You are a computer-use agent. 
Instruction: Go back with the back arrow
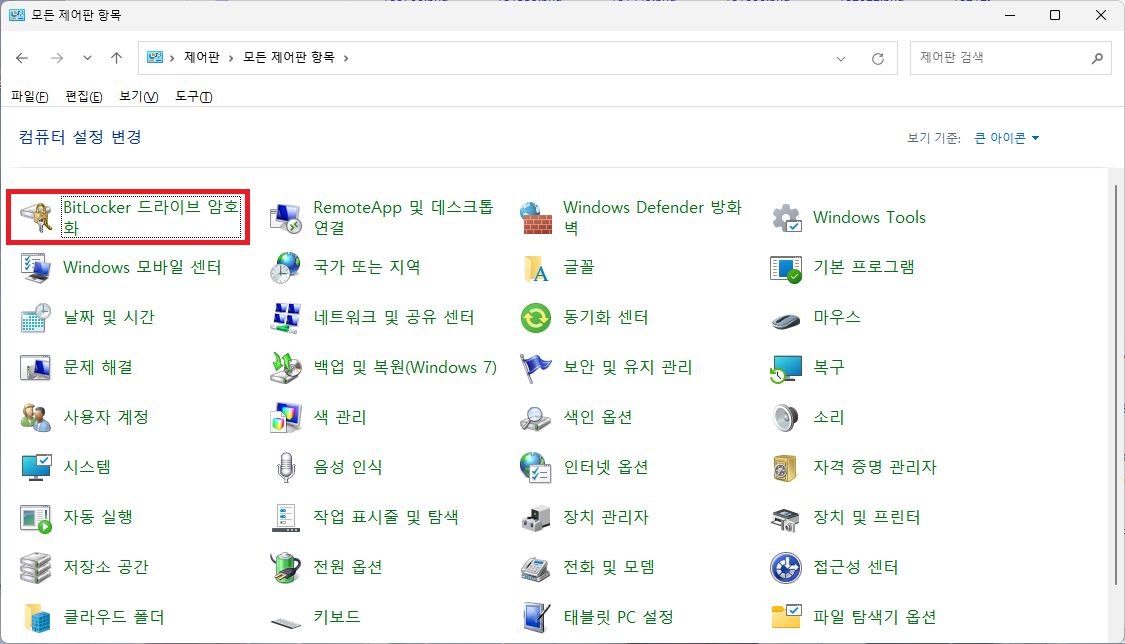pyautogui.click(x=22, y=58)
